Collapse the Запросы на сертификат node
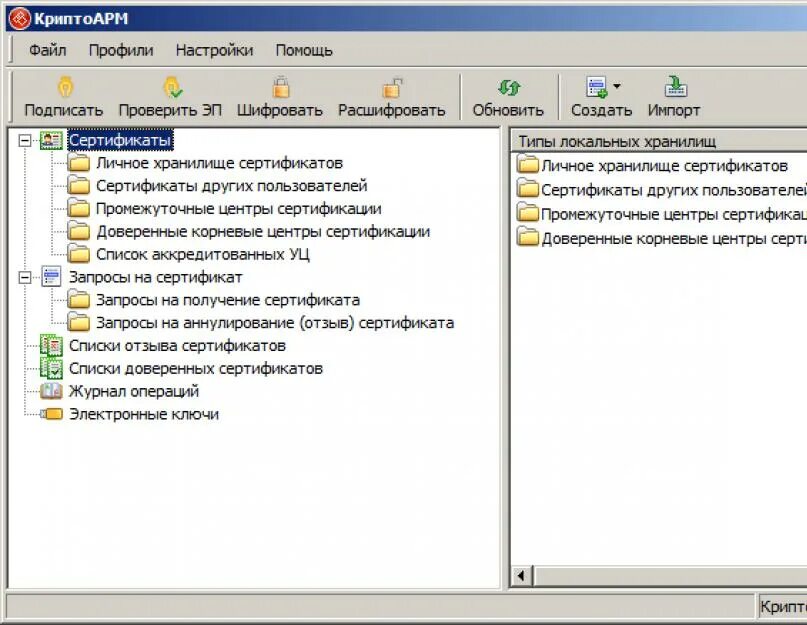The width and height of the screenshot is (807, 625). (x=25, y=277)
